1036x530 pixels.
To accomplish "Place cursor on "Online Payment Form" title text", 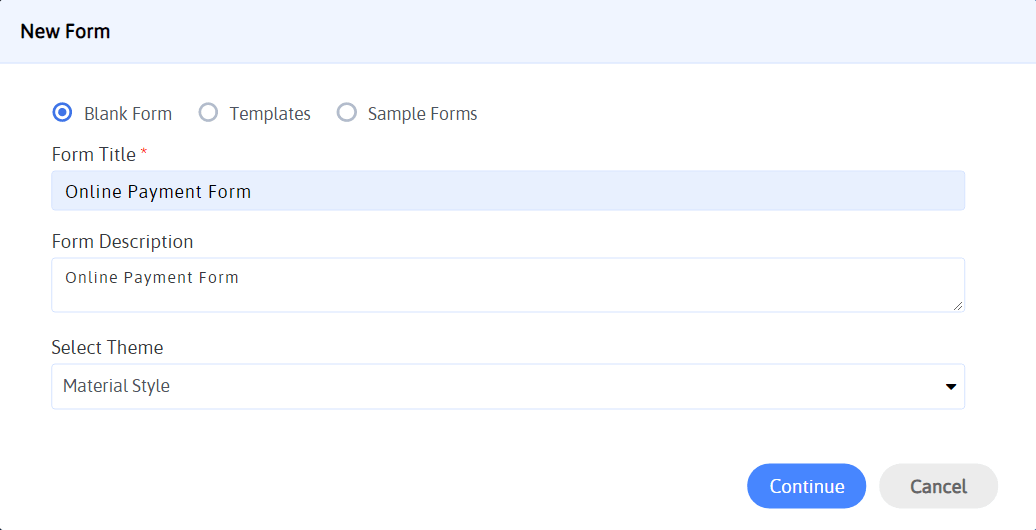I will point(158,192).
